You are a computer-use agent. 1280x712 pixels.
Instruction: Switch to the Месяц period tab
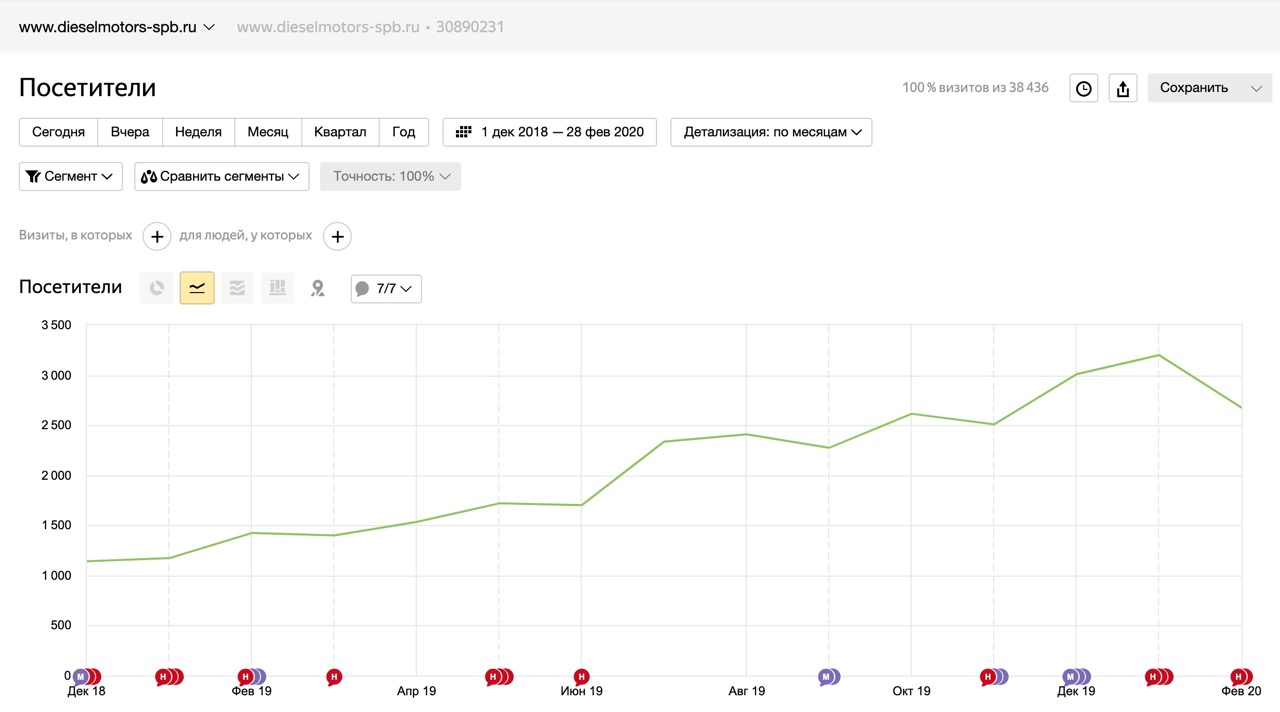point(268,132)
